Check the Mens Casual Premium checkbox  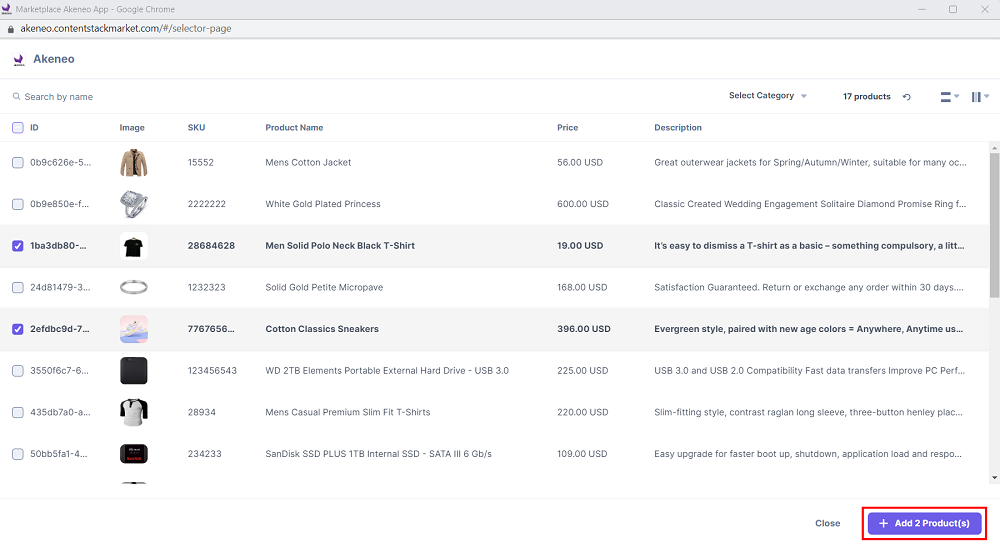pos(18,413)
